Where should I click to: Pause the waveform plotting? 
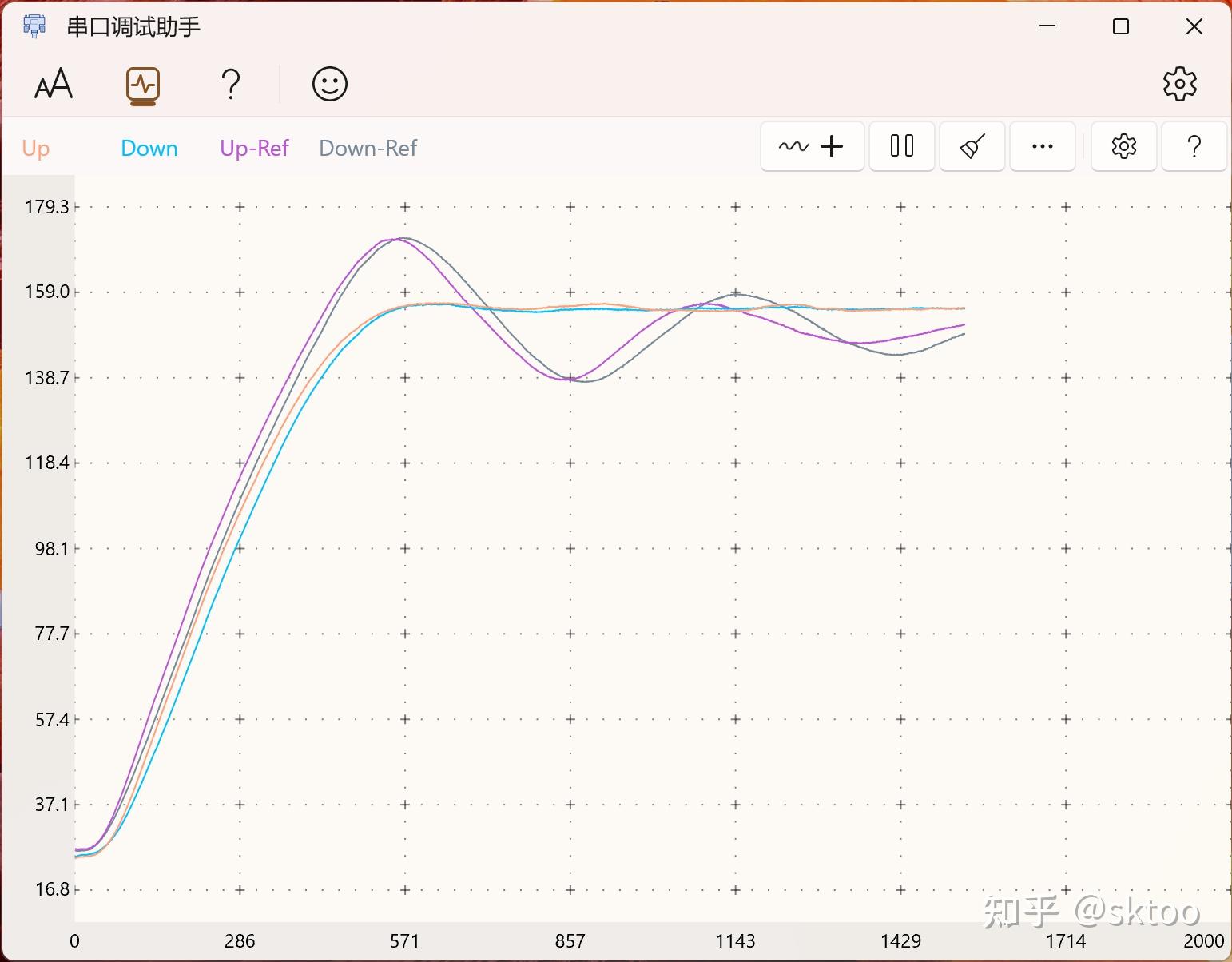[902, 146]
